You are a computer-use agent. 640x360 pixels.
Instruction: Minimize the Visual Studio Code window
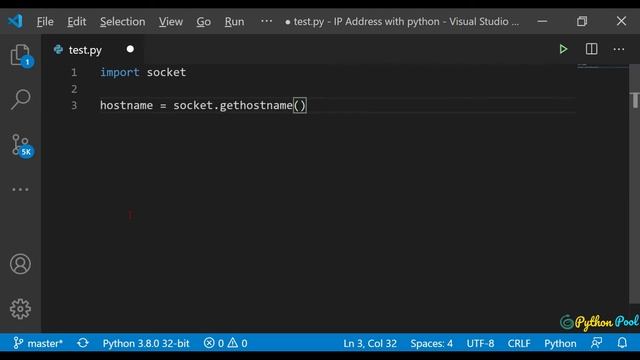(542, 21)
